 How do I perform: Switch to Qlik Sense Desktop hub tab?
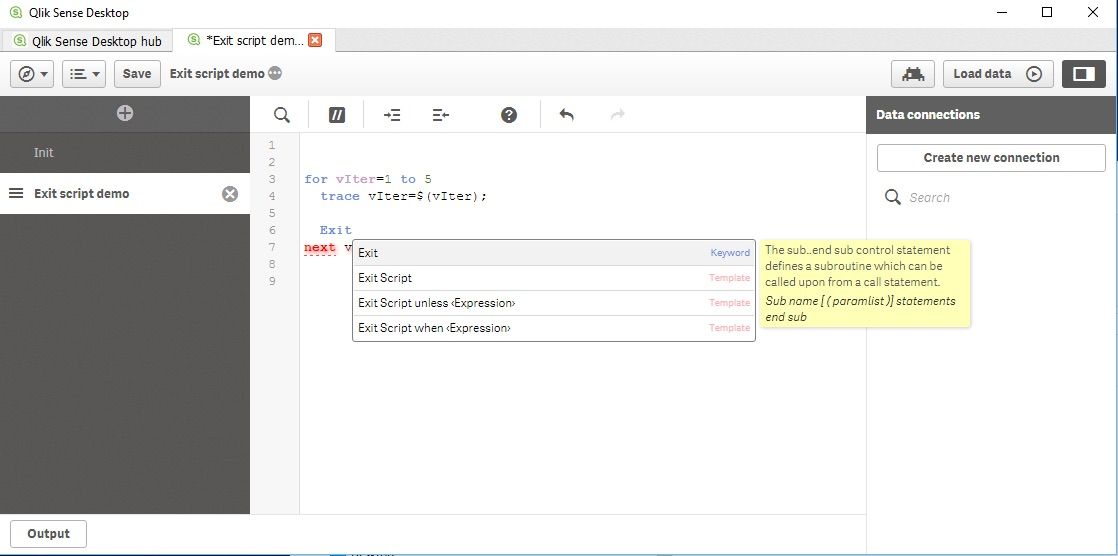87,41
